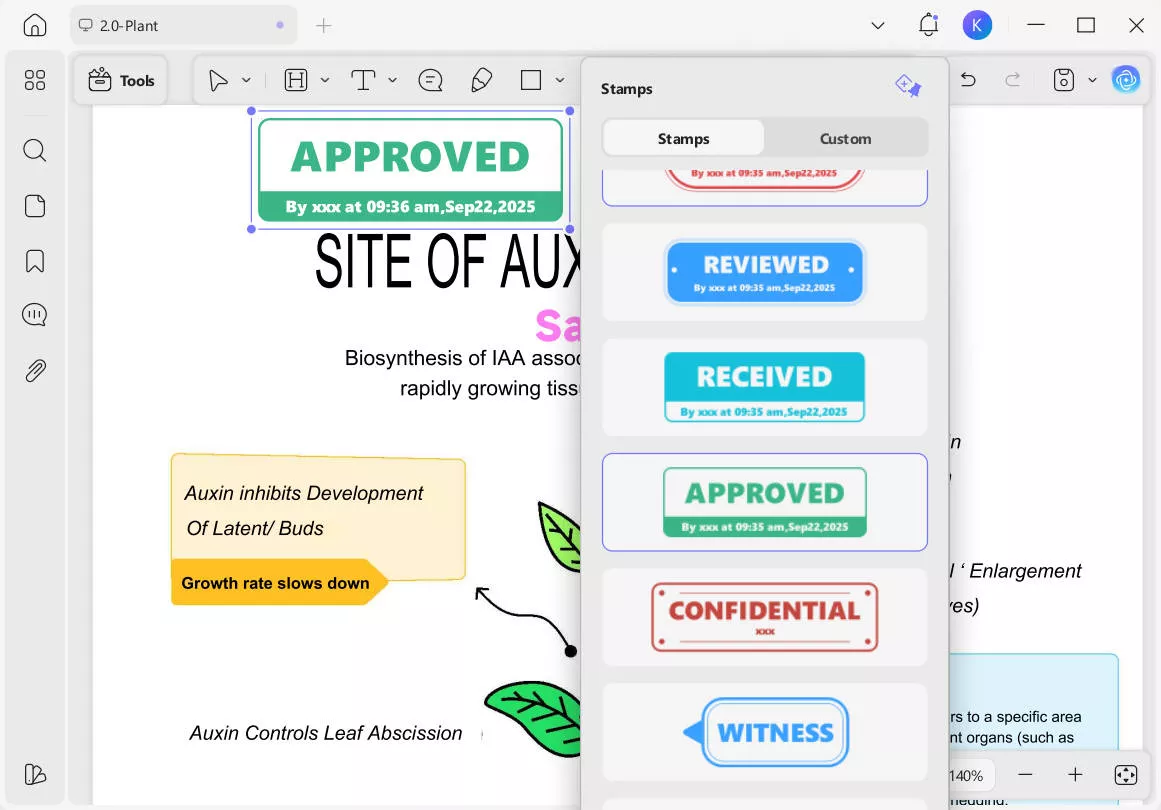Expand the text tool dropdown arrow

pyautogui.click(x=392, y=81)
